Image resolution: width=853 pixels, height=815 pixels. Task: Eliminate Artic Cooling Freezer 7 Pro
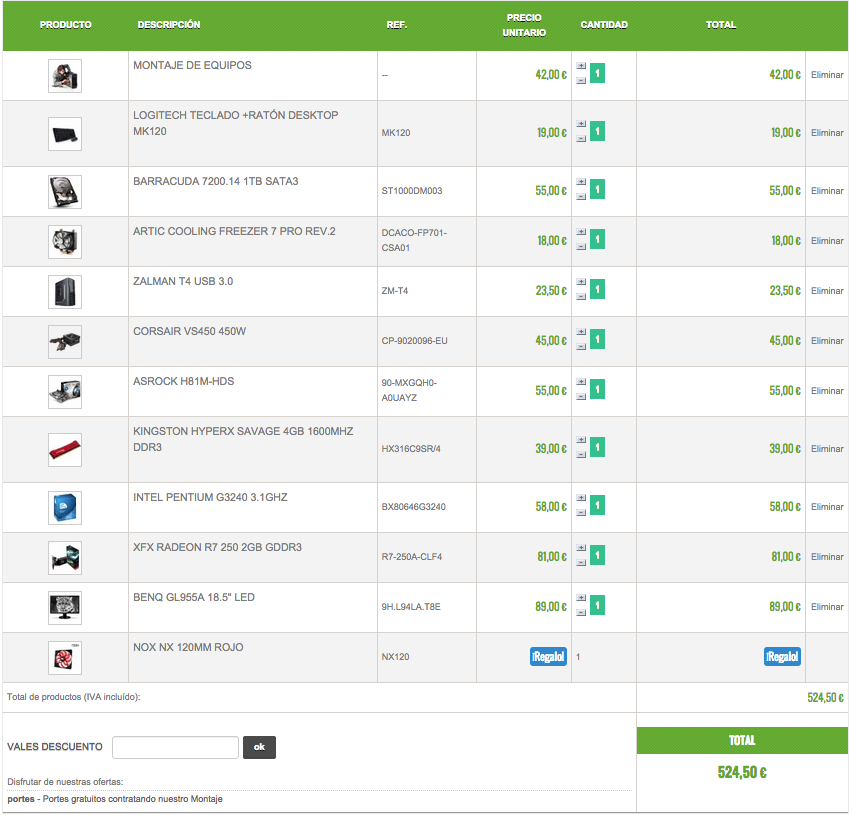pos(827,241)
